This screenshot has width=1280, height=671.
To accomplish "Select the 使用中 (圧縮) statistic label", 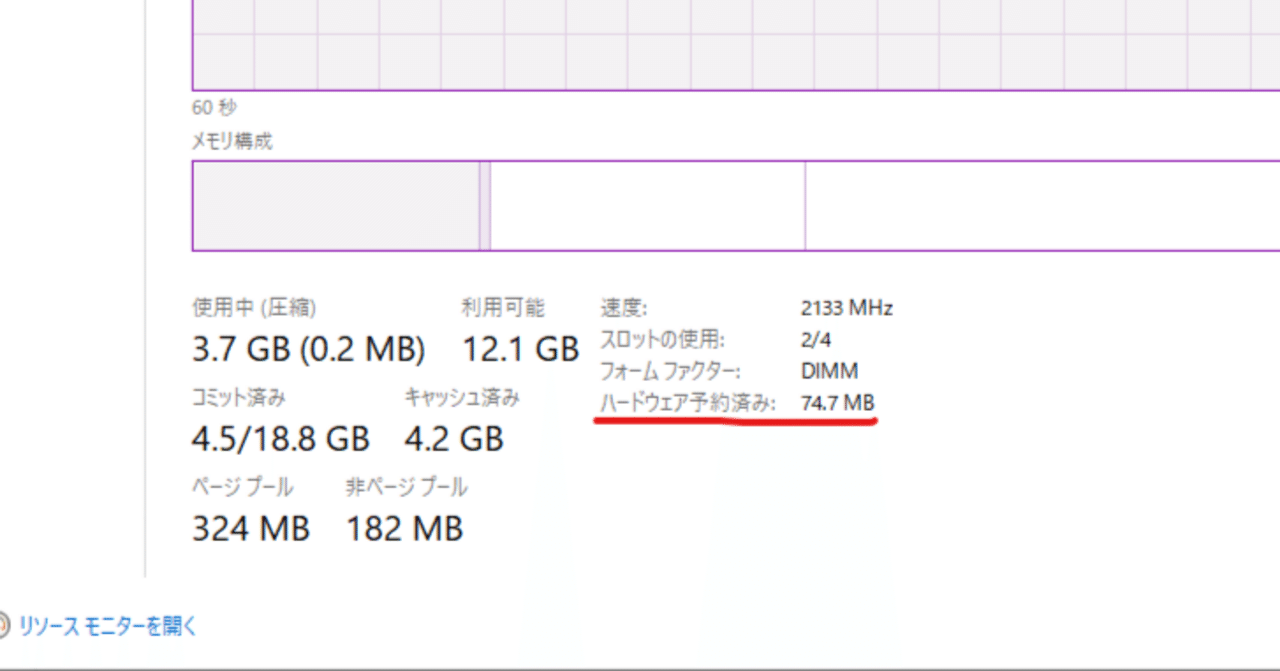I will 254,307.
